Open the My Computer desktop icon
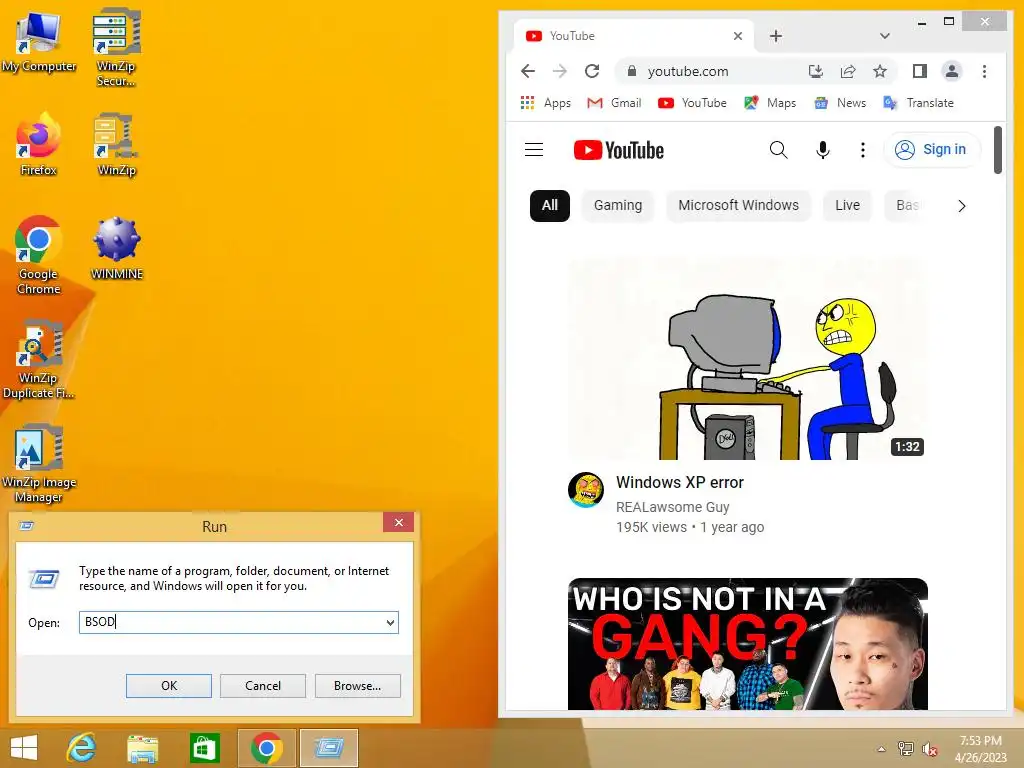Screen dimensions: 1024x768 (39, 41)
